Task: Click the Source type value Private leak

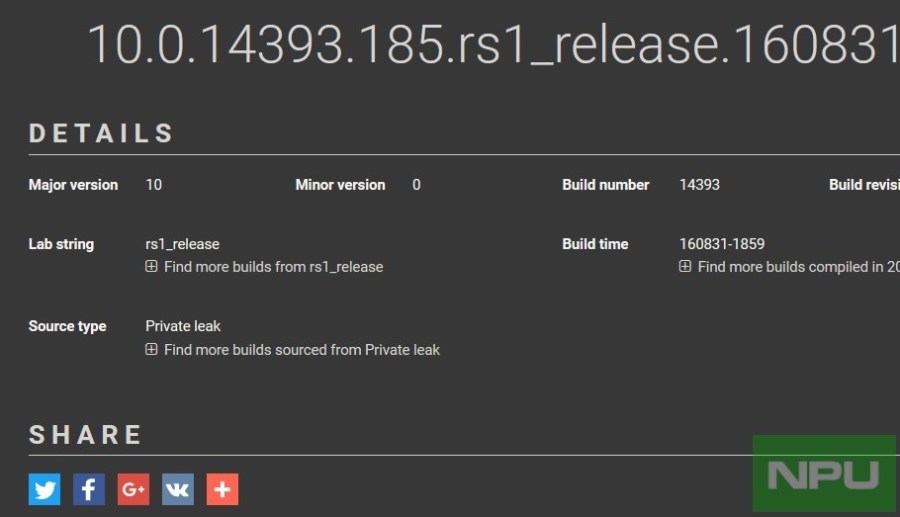Action: (183, 326)
